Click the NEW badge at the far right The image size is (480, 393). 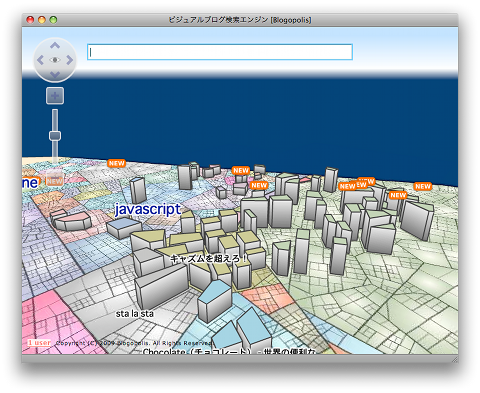(x=423, y=186)
